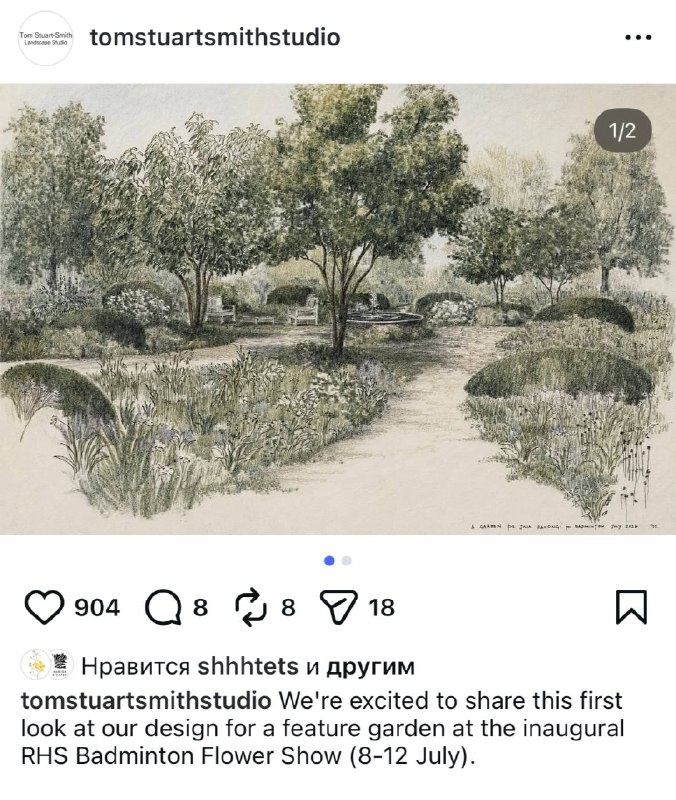
Task: Like the post with the heart icon
Action: (44, 607)
